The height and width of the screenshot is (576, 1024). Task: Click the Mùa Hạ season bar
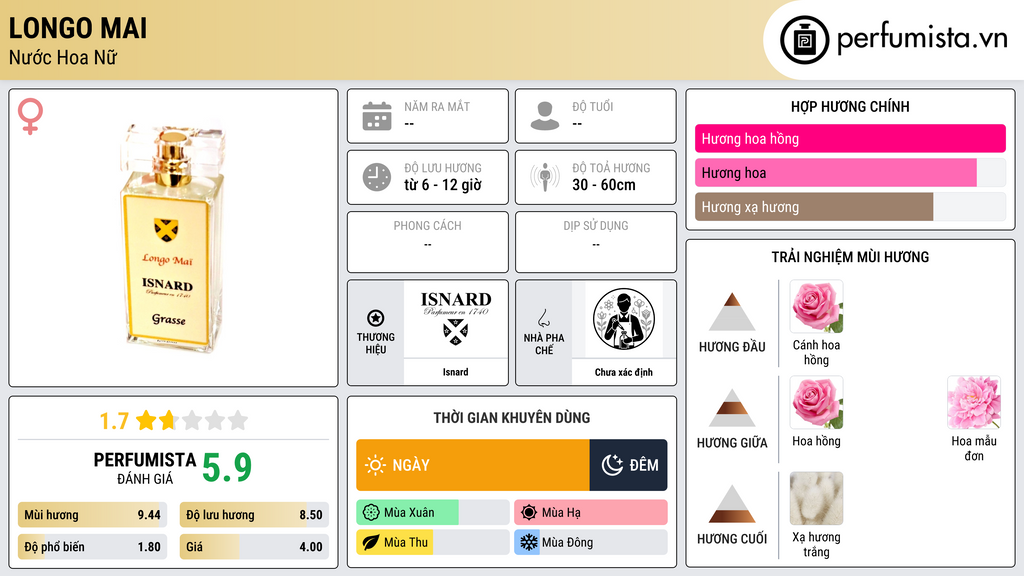click(x=590, y=513)
